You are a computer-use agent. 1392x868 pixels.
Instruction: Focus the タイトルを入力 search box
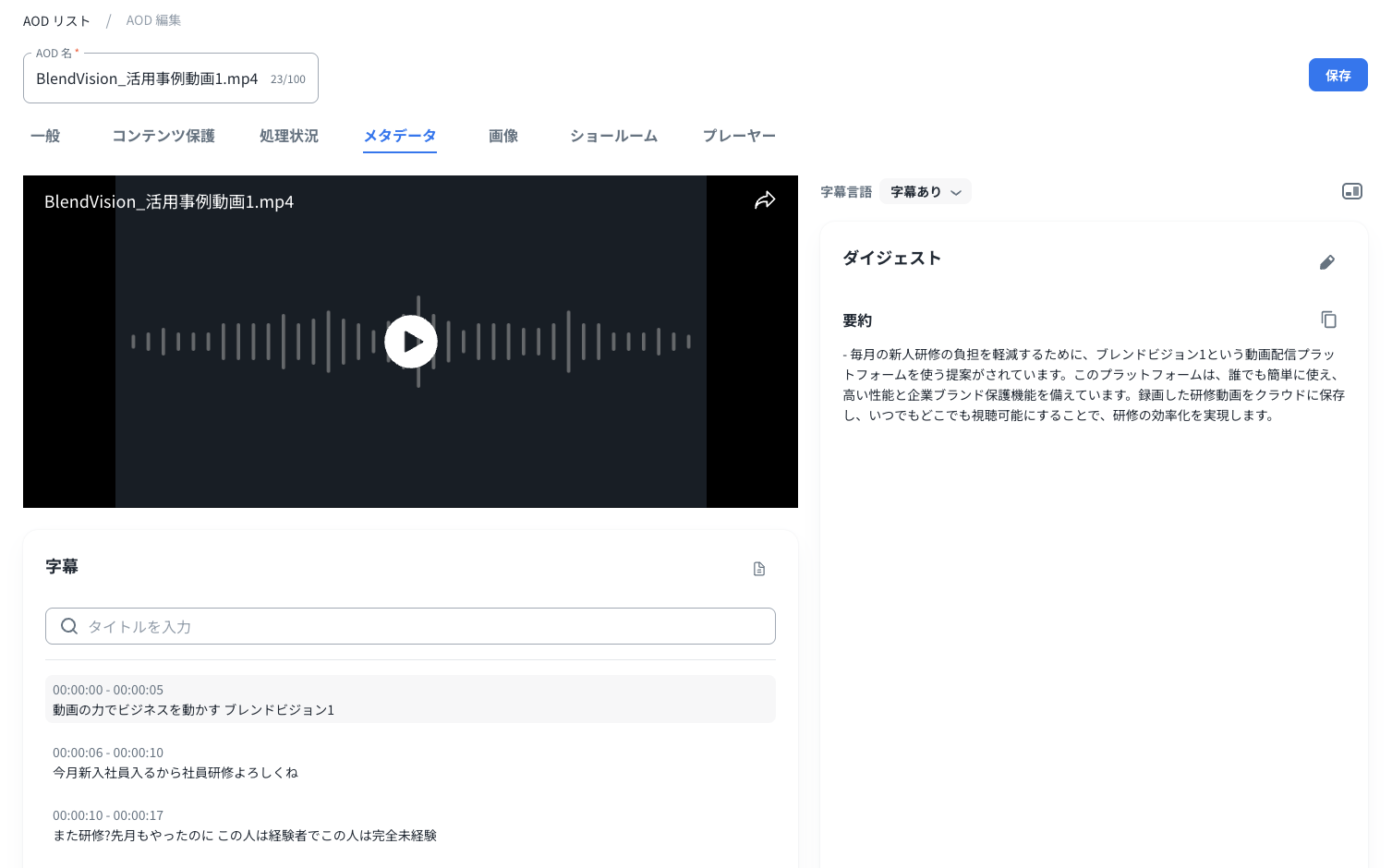tap(425, 626)
